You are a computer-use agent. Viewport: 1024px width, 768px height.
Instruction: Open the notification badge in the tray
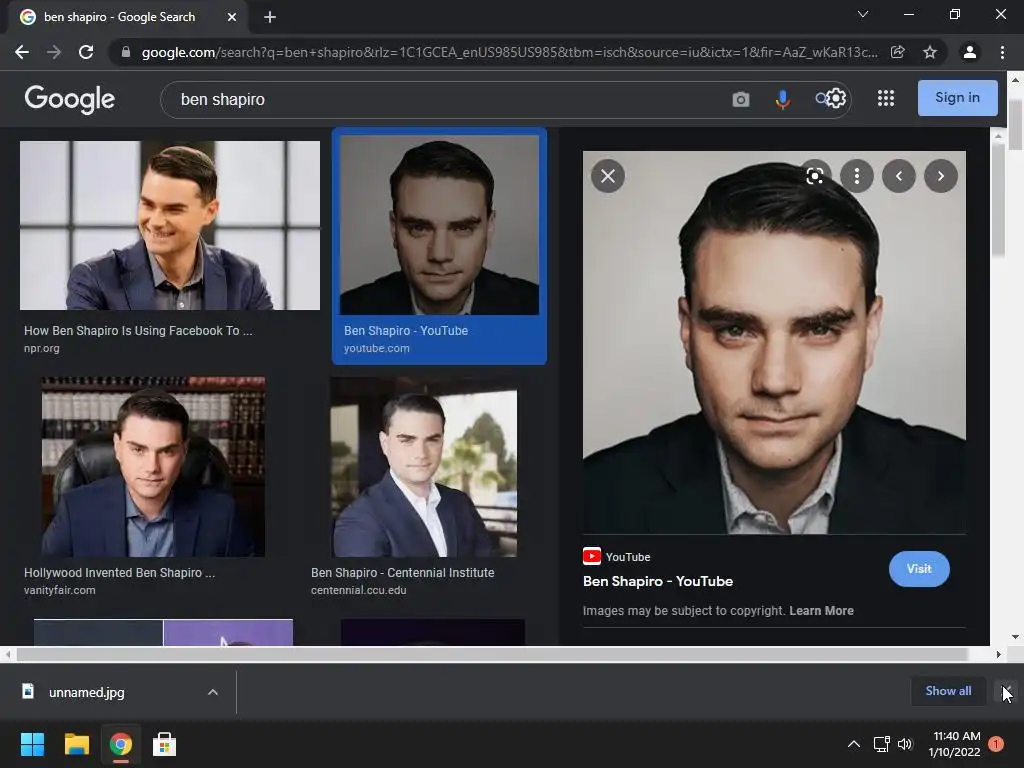[x=996, y=744]
